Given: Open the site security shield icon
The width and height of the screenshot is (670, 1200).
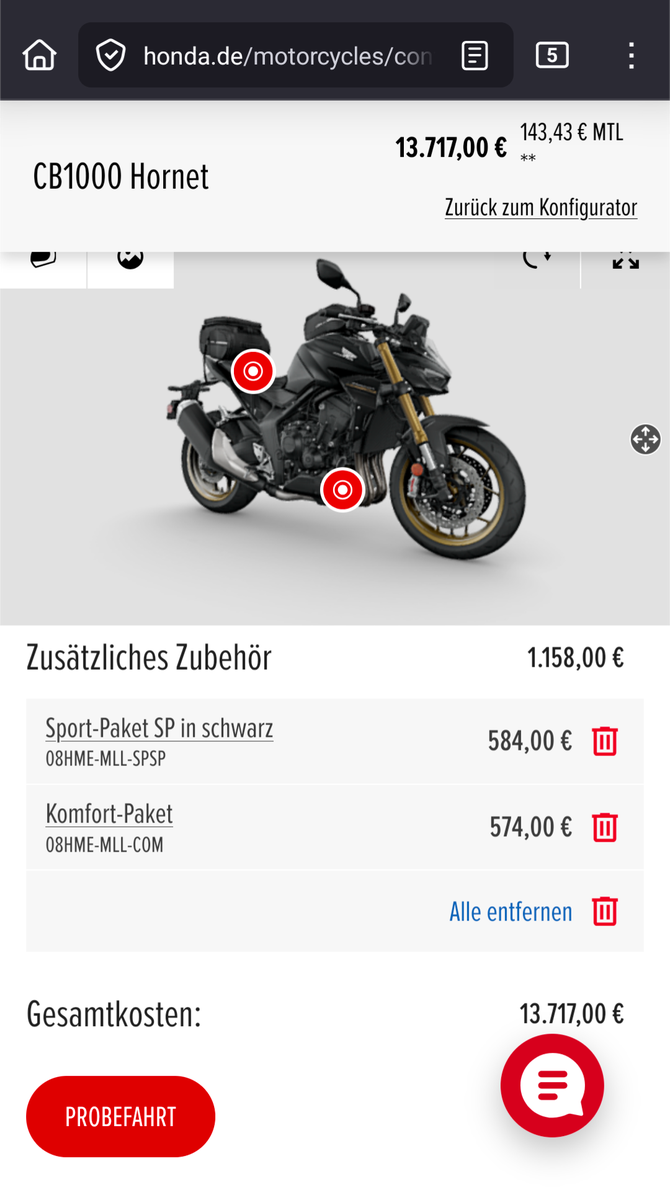Looking at the screenshot, I should pyautogui.click(x=110, y=55).
